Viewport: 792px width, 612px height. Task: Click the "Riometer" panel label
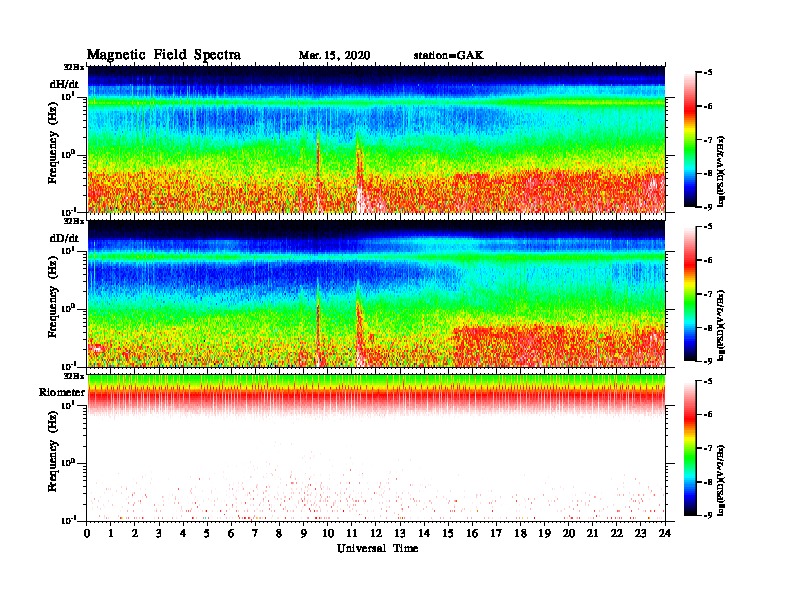(x=62, y=392)
